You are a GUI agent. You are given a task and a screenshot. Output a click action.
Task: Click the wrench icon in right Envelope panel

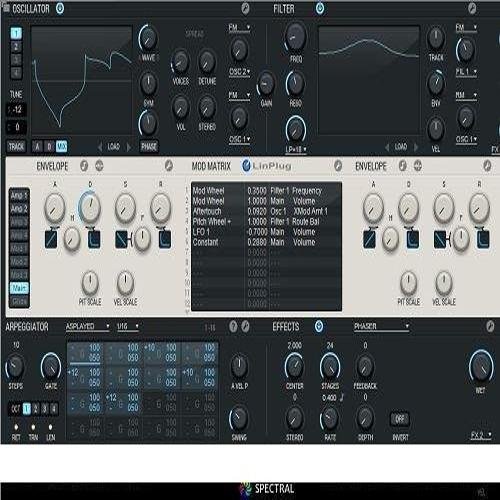pos(487,166)
